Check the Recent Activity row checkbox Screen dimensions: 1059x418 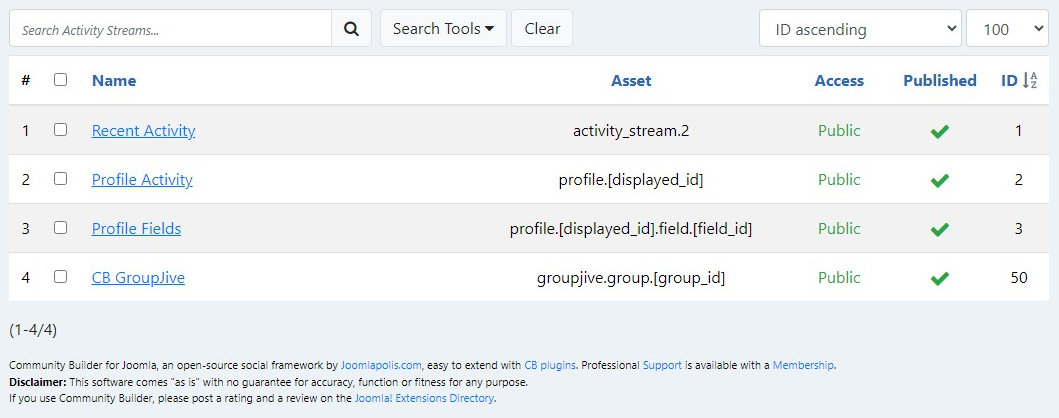point(61,130)
